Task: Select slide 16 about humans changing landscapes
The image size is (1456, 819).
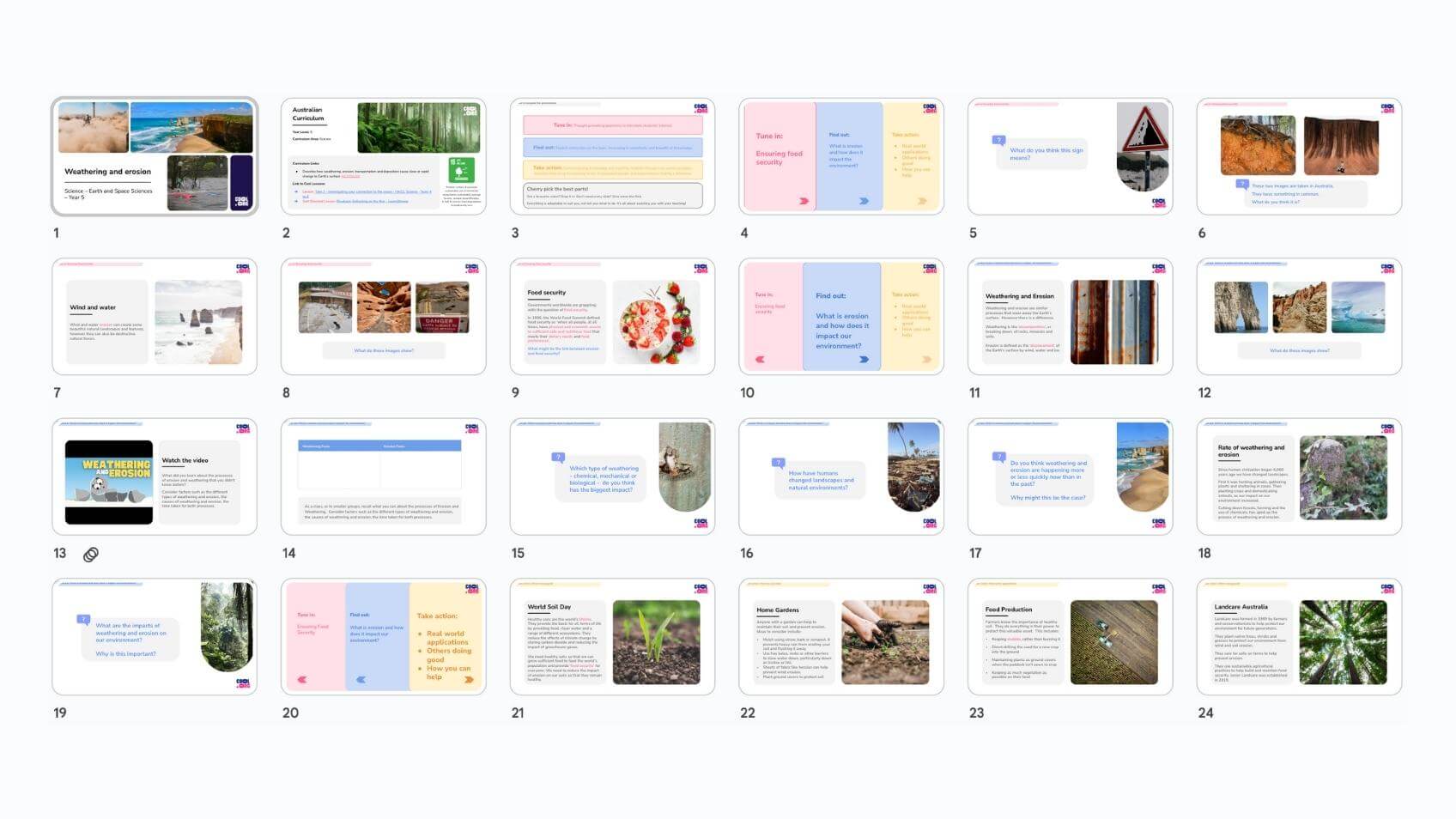Action: coord(841,476)
